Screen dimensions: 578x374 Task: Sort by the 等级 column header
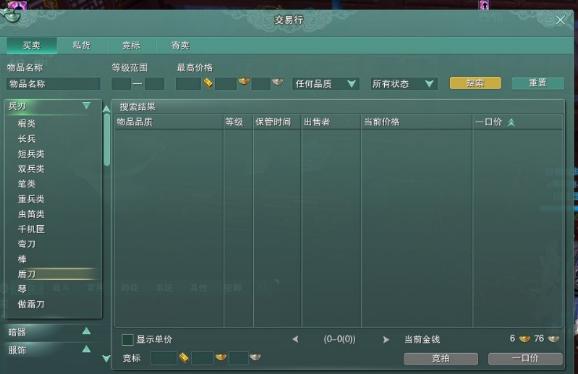(234, 122)
